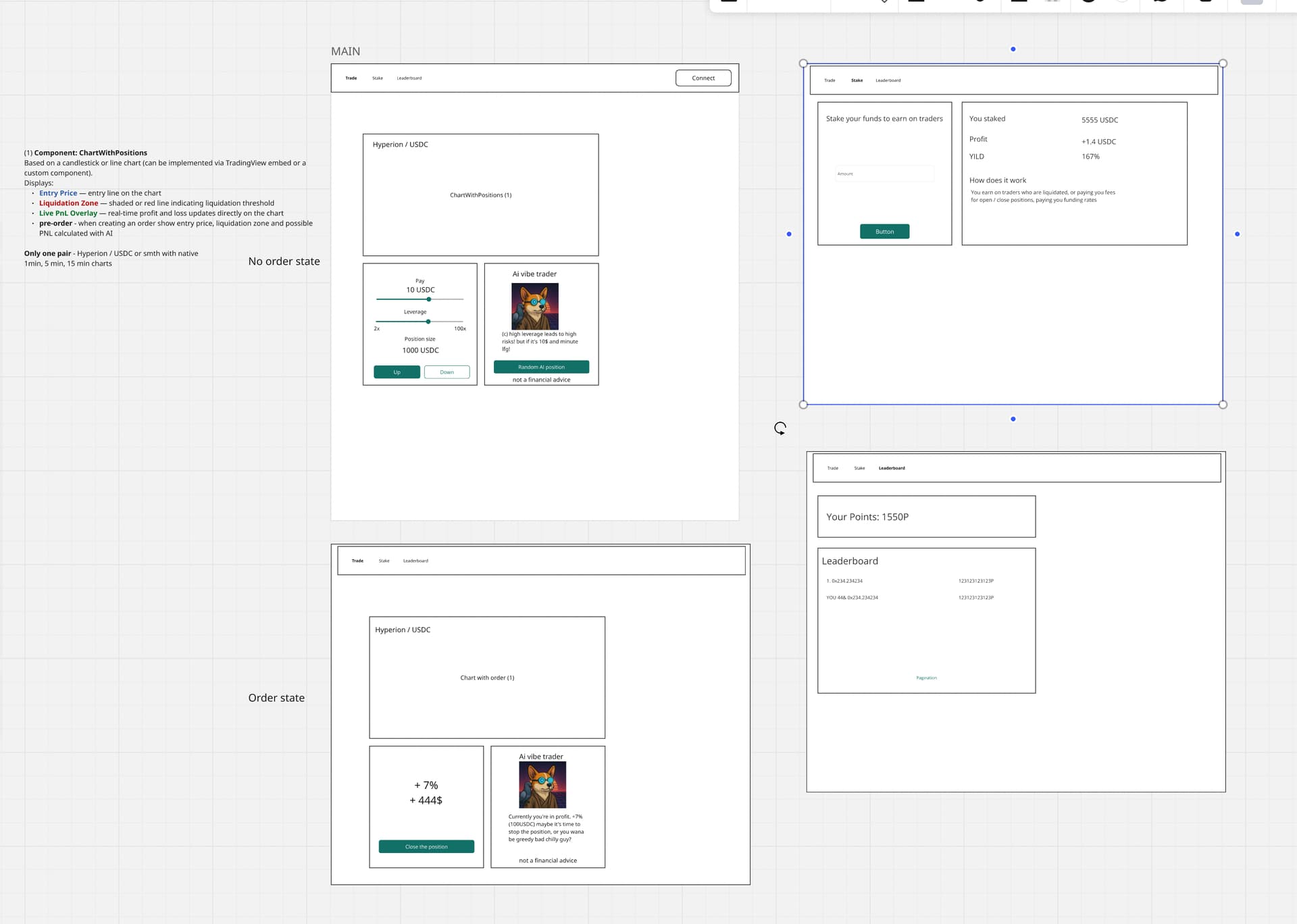
Task: Click the Pagination link in Leaderboard card
Action: [927, 677]
